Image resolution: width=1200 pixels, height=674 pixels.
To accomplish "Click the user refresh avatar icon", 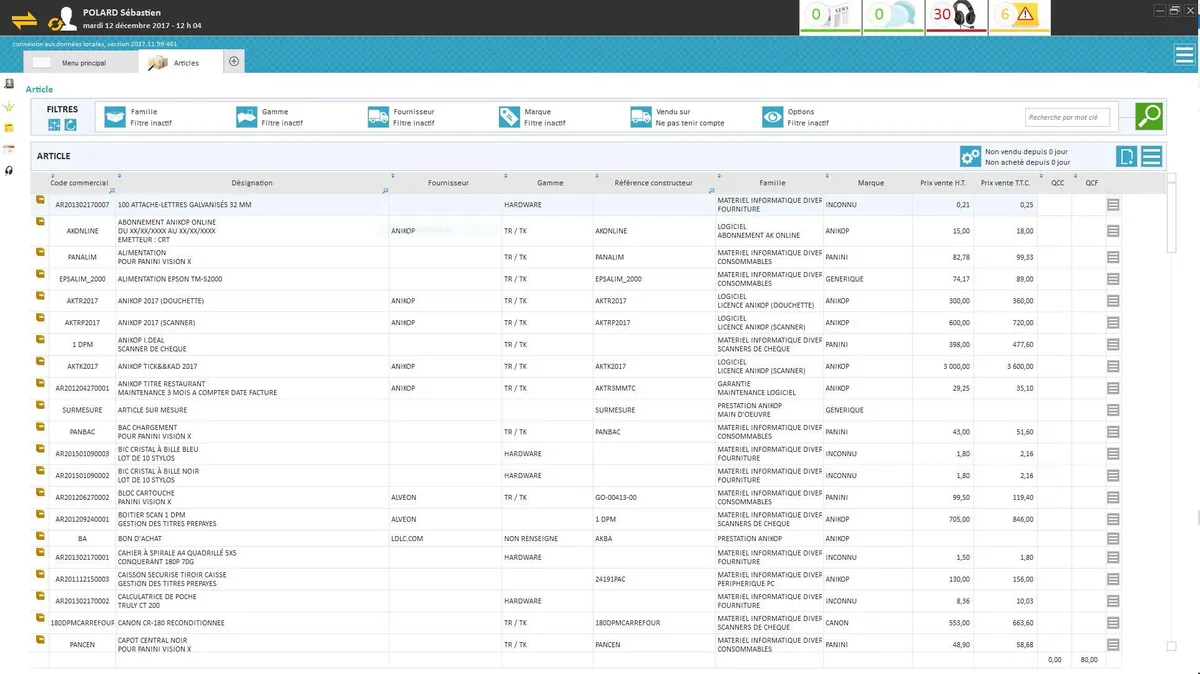I will tap(63, 18).
